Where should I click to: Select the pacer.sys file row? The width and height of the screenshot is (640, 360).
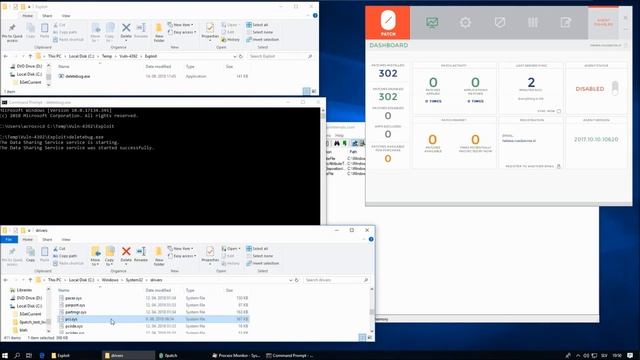pyautogui.click(x=153, y=298)
